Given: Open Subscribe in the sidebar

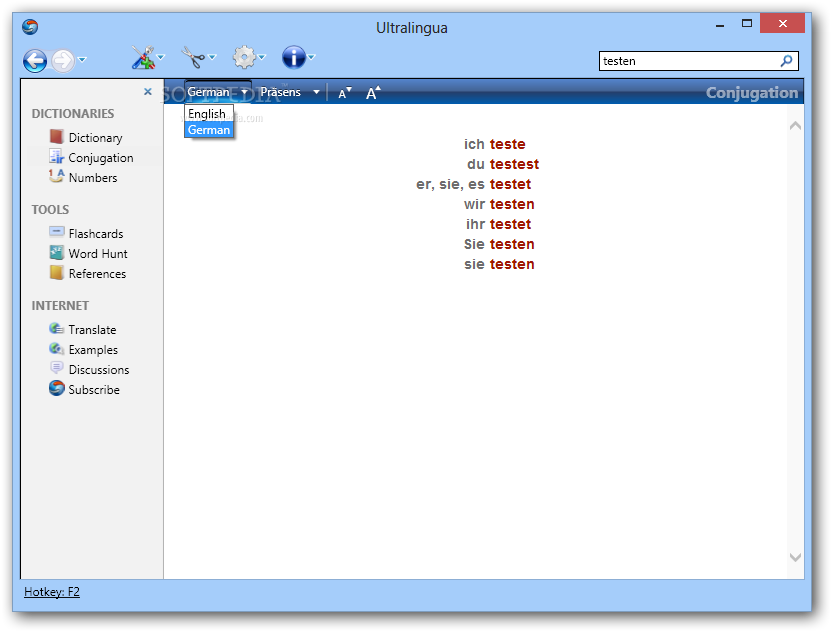Looking at the screenshot, I should pos(94,390).
